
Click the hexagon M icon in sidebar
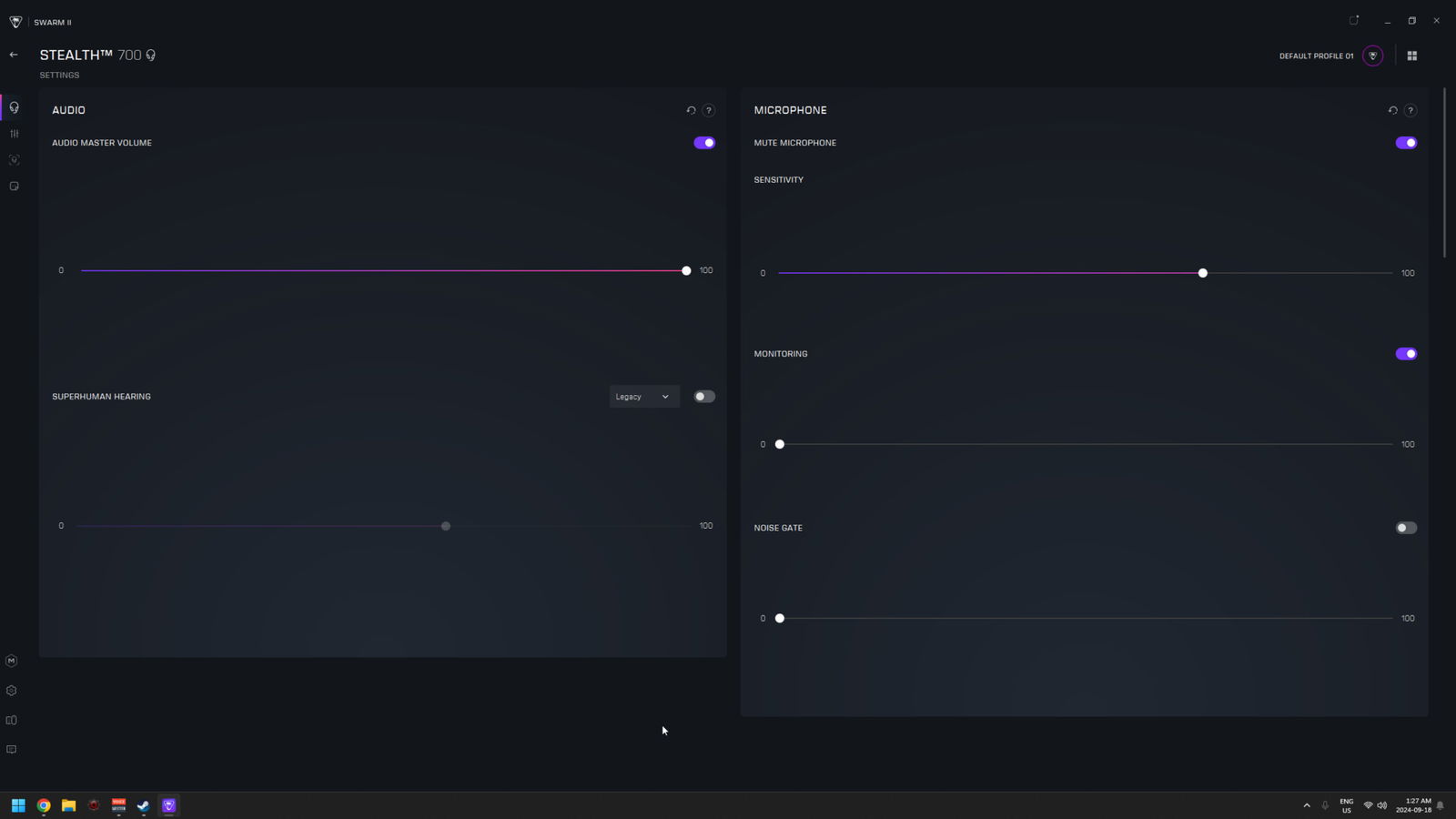[12, 662]
